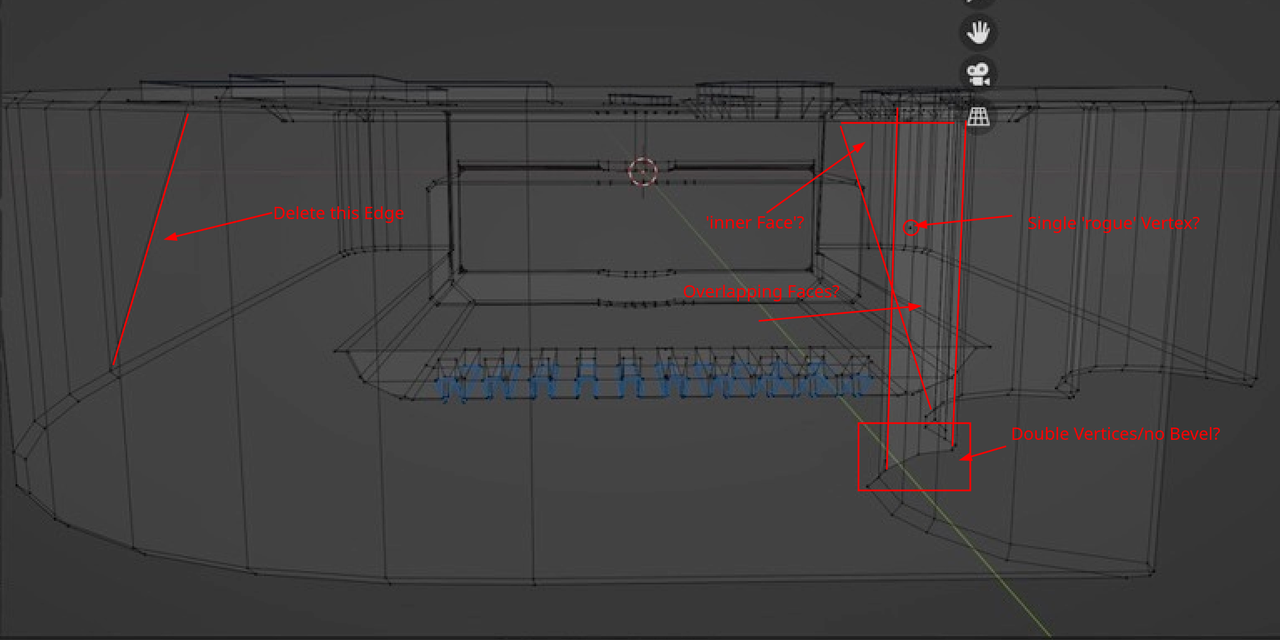Toggle the camera view icon
Image resolution: width=1280 pixels, height=640 pixels.
(978, 74)
